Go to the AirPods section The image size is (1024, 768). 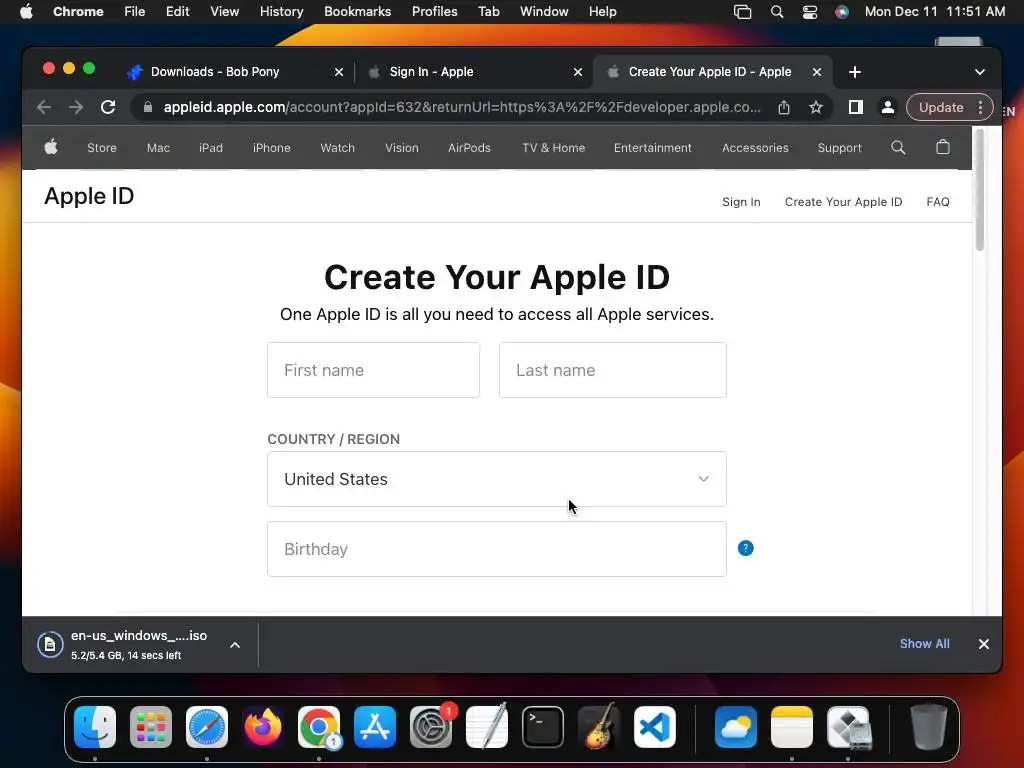(x=469, y=148)
